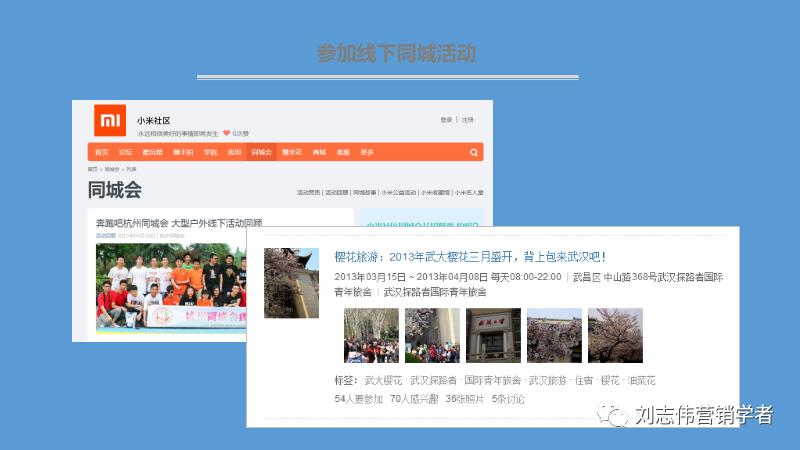The image size is (800, 450).
Task: Open the third photo of the gate entrance
Action: tap(493, 335)
